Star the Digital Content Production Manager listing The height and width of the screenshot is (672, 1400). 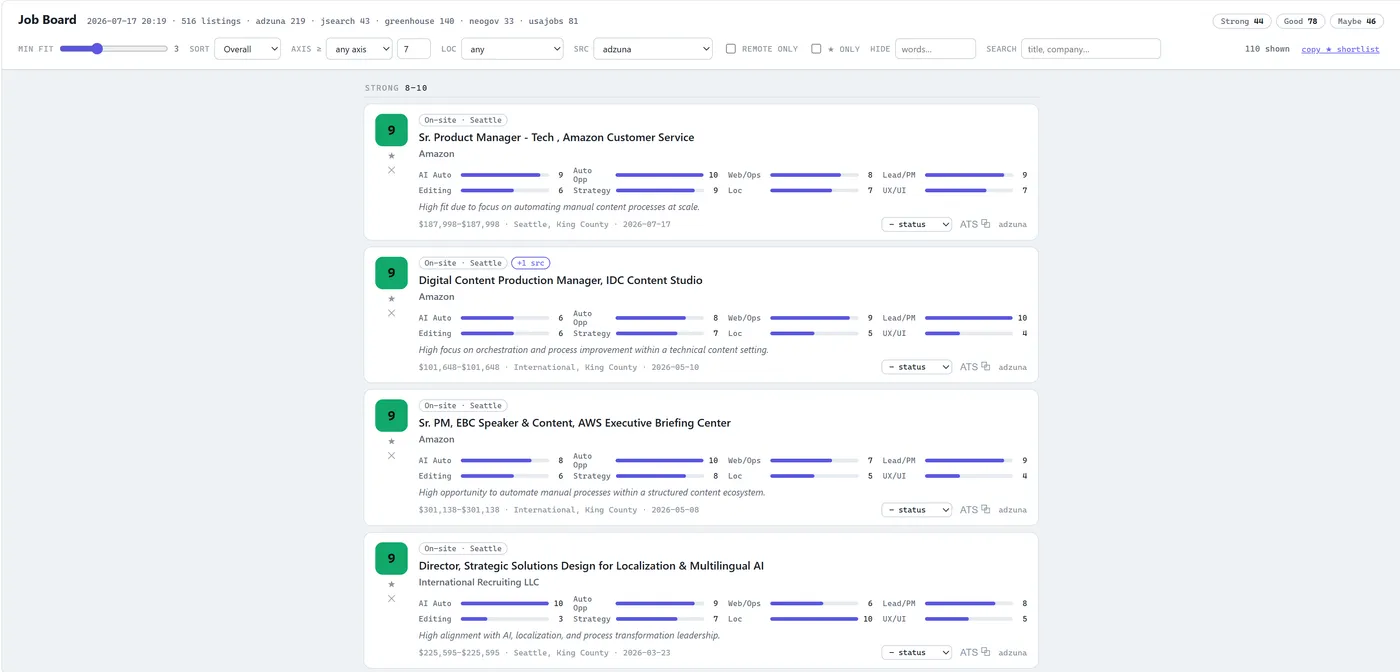tap(391, 299)
